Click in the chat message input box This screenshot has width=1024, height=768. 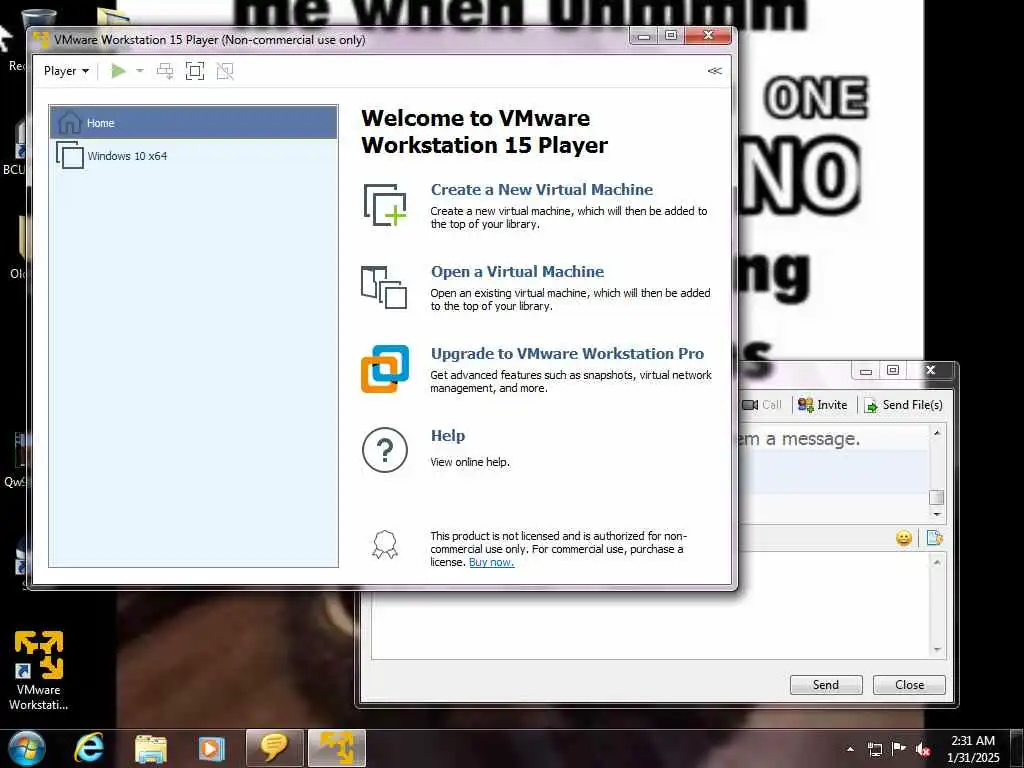tap(650, 626)
